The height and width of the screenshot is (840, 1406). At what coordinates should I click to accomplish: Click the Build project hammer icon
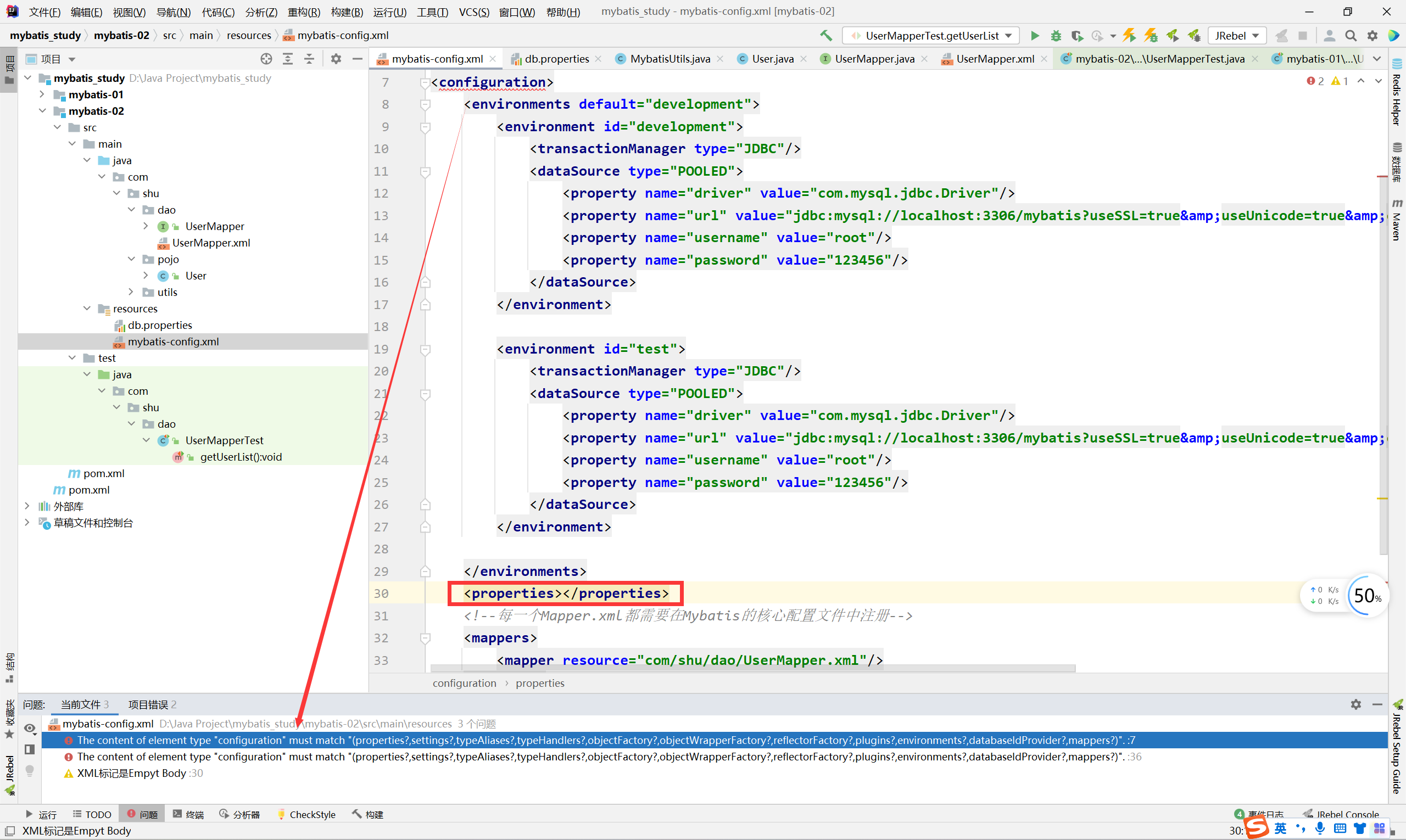825,36
